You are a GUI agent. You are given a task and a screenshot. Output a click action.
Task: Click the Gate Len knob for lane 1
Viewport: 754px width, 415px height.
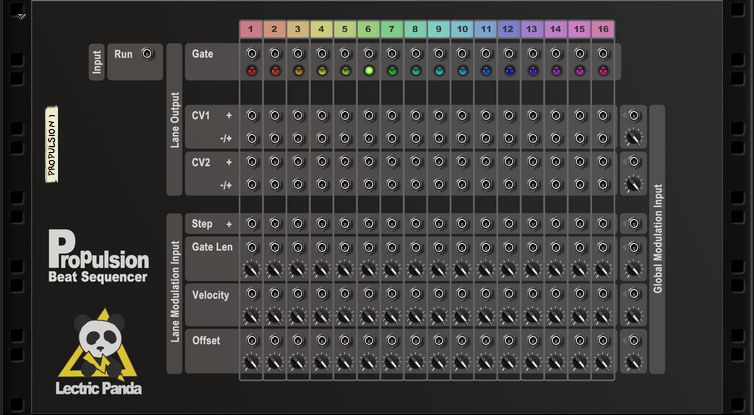click(251, 270)
